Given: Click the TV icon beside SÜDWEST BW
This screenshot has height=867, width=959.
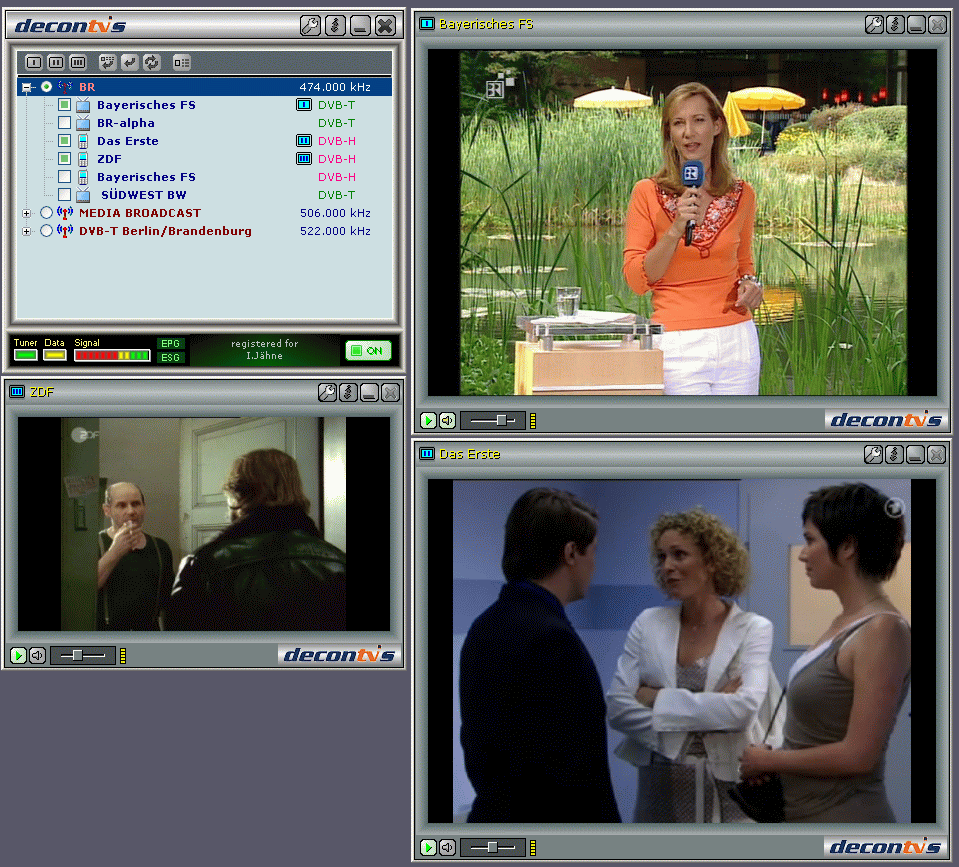Looking at the screenshot, I should [x=83, y=195].
